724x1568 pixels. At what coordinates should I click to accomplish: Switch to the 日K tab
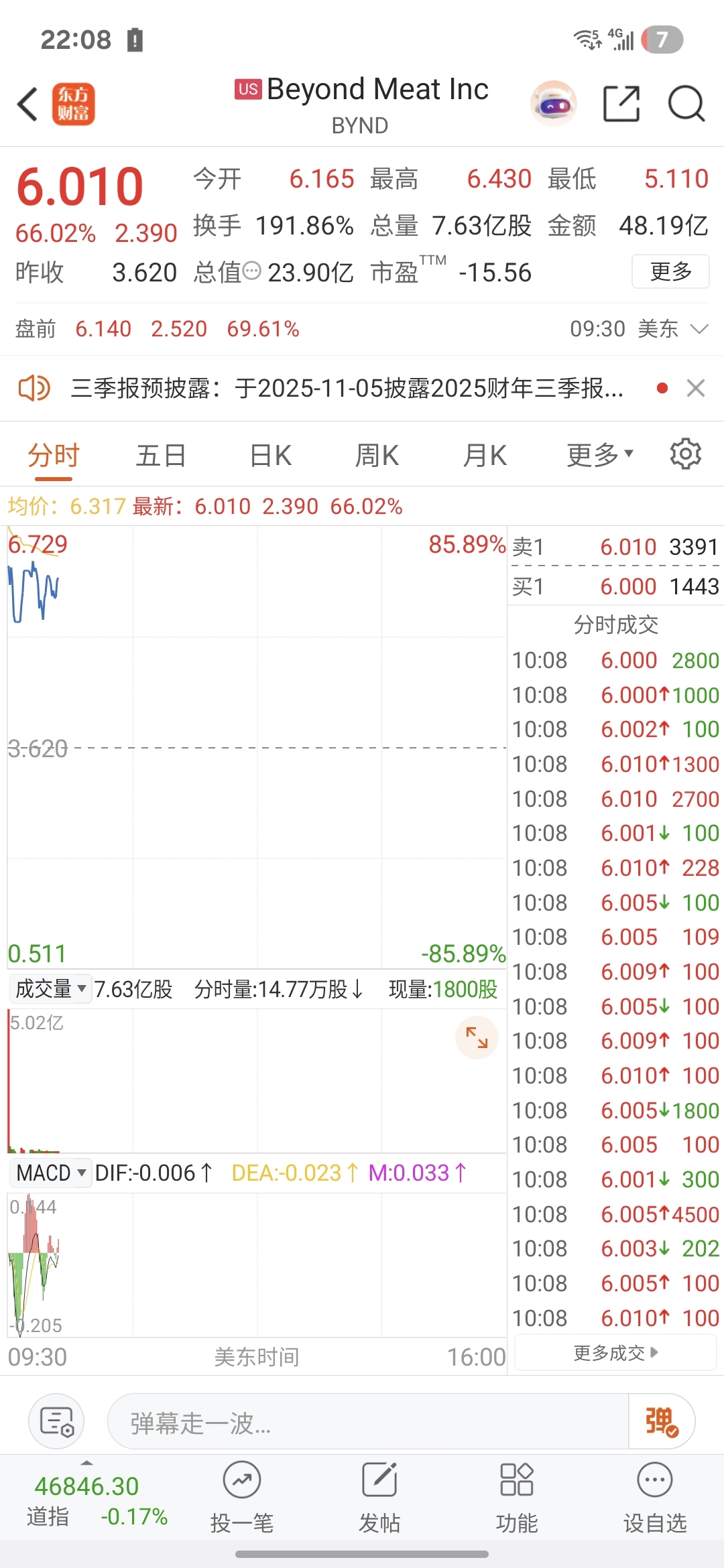(x=270, y=456)
